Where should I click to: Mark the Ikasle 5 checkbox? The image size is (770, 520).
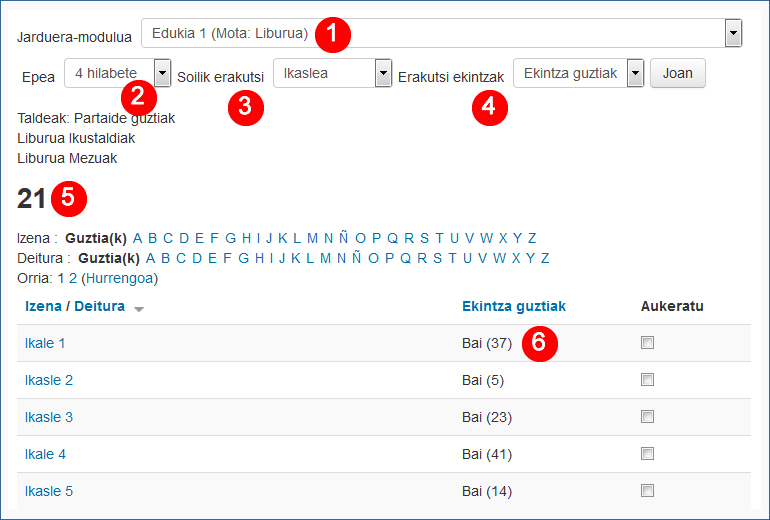tap(647, 491)
